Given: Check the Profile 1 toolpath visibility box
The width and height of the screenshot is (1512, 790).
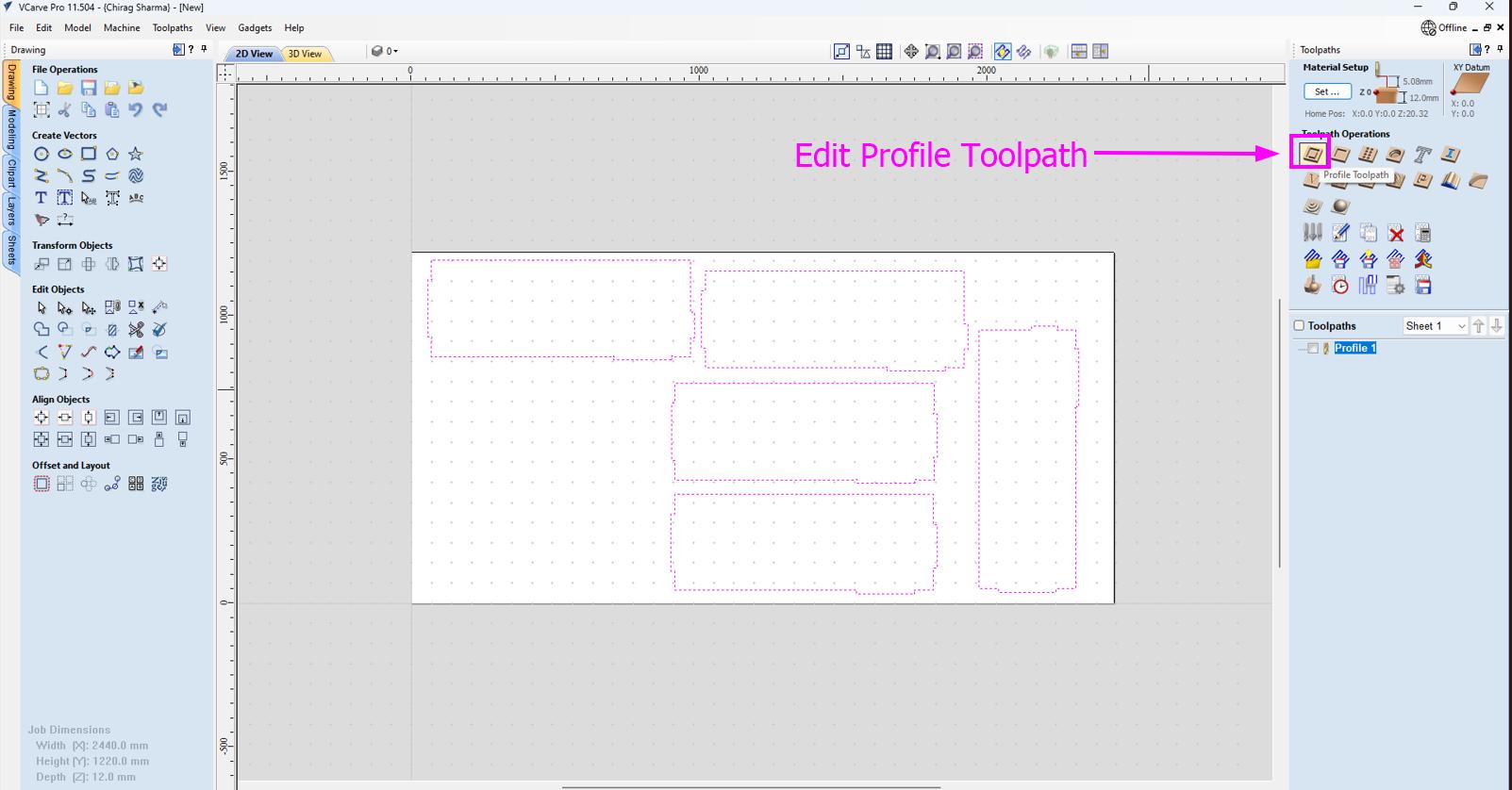Looking at the screenshot, I should click(1312, 348).
